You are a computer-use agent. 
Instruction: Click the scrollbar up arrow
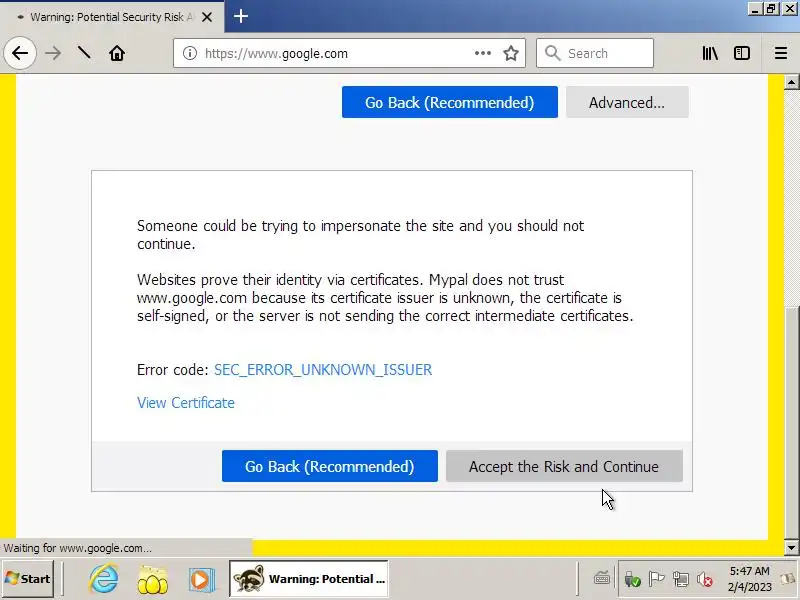791,82
